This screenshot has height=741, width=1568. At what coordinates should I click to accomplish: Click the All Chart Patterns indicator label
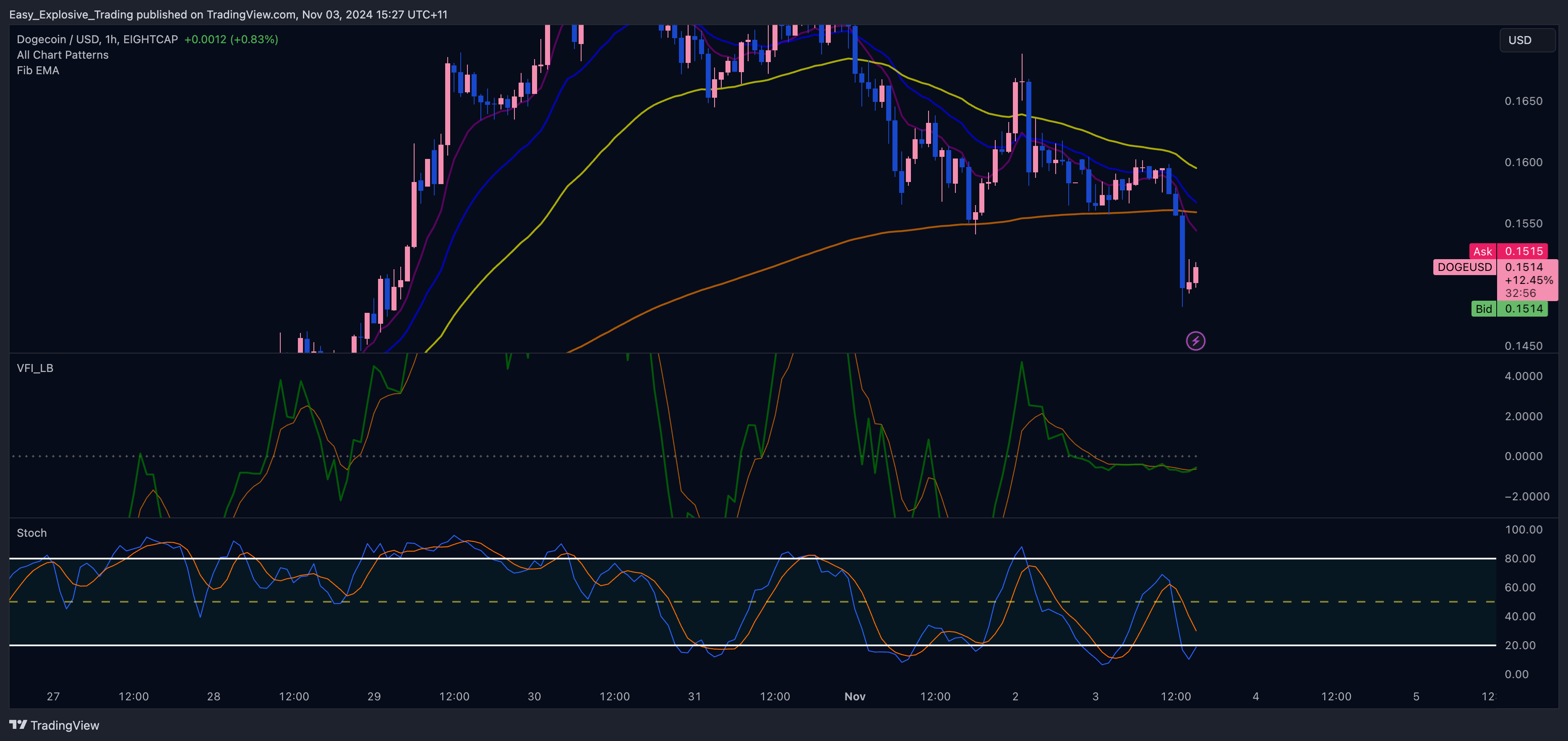(x=63, y=55)
